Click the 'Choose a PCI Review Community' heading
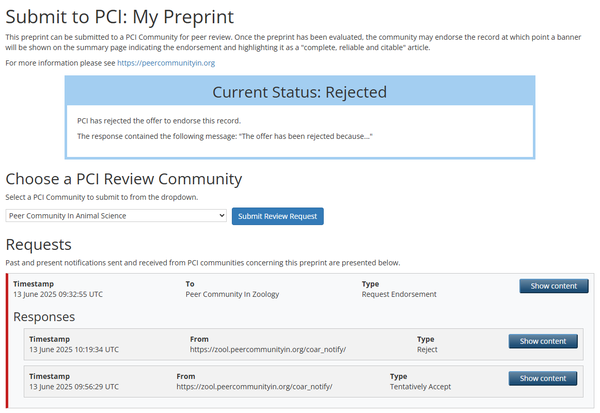The image size is (600, 413). 123,179
